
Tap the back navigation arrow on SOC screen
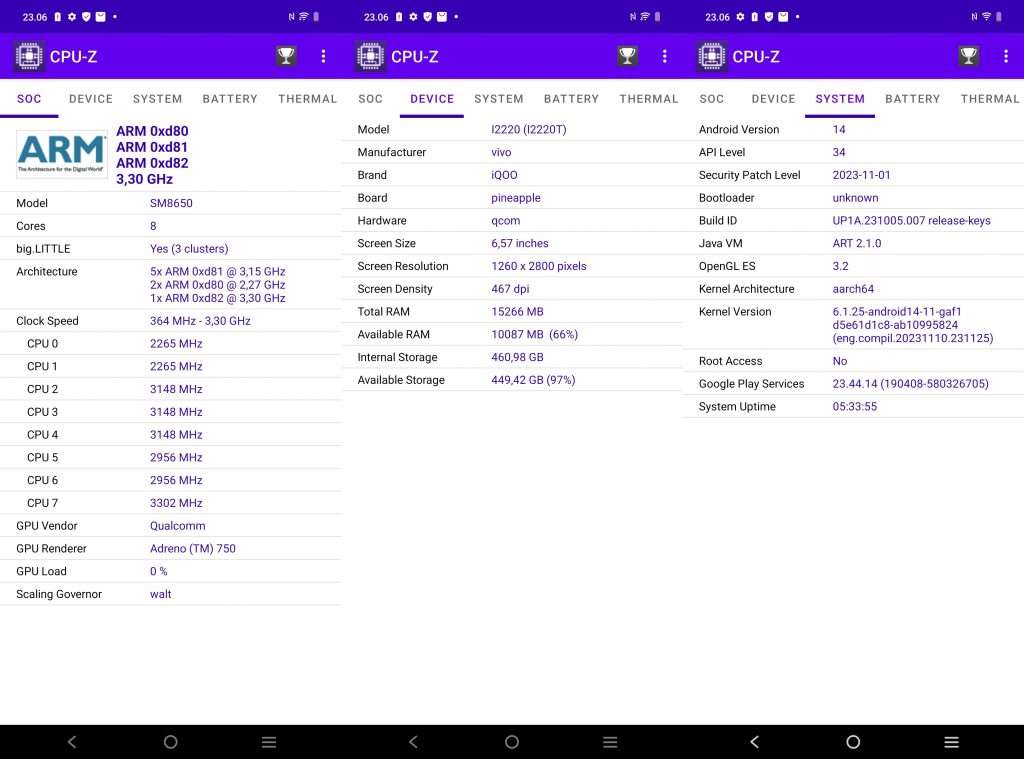[x=72, y=741]
